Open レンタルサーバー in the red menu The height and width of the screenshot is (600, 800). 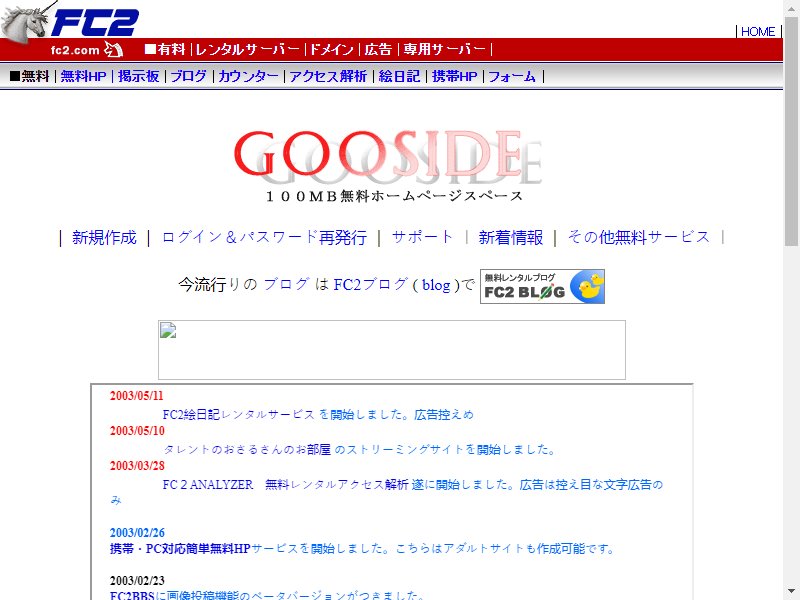click(248, 49)
